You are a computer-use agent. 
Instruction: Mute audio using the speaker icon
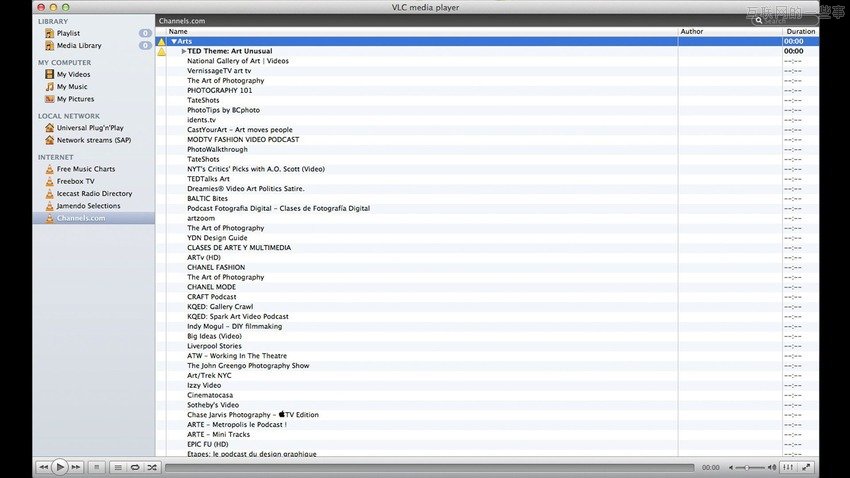731,467
